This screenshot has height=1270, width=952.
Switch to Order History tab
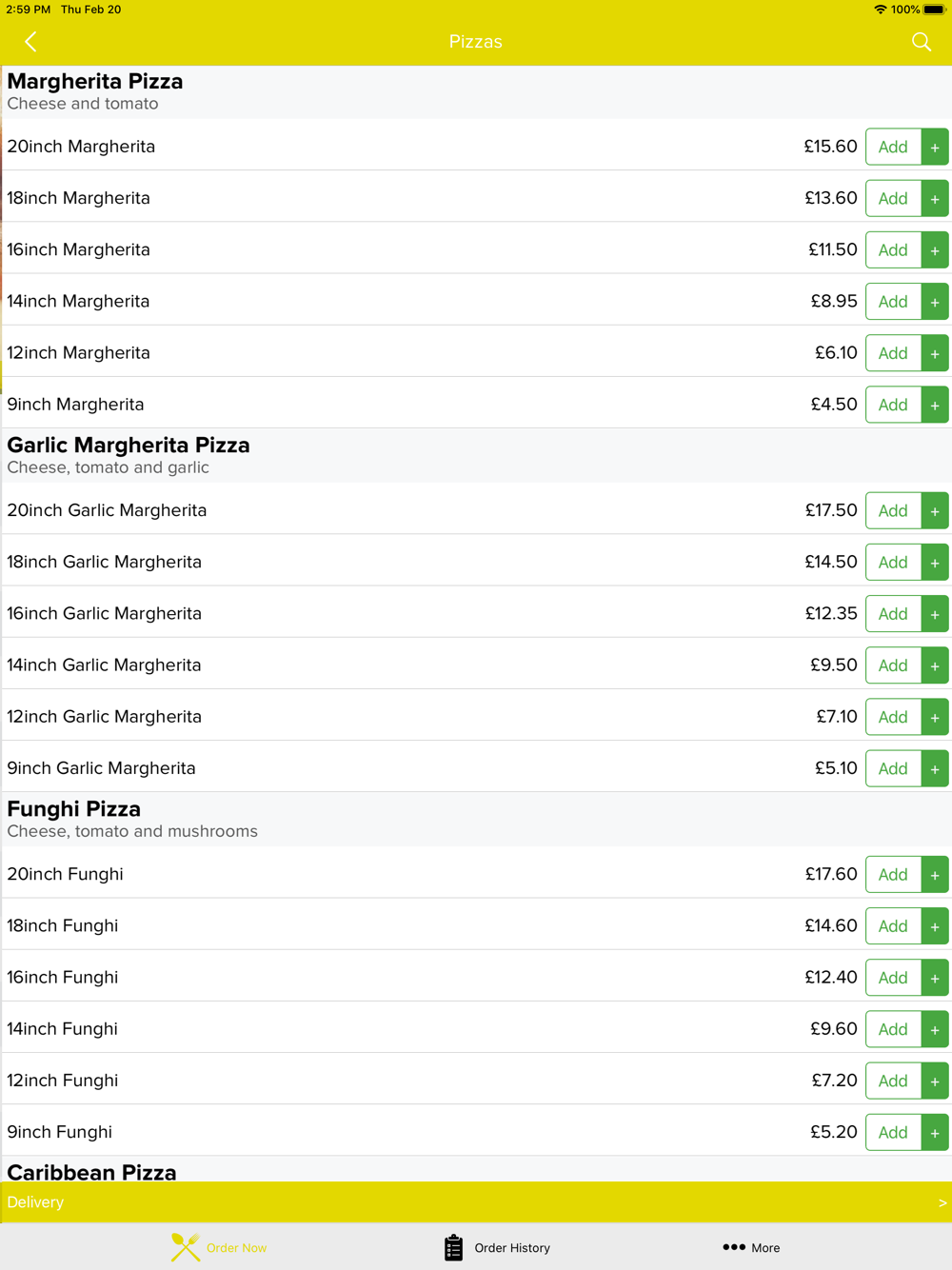pyautogui.click(x=497, y=1247)
